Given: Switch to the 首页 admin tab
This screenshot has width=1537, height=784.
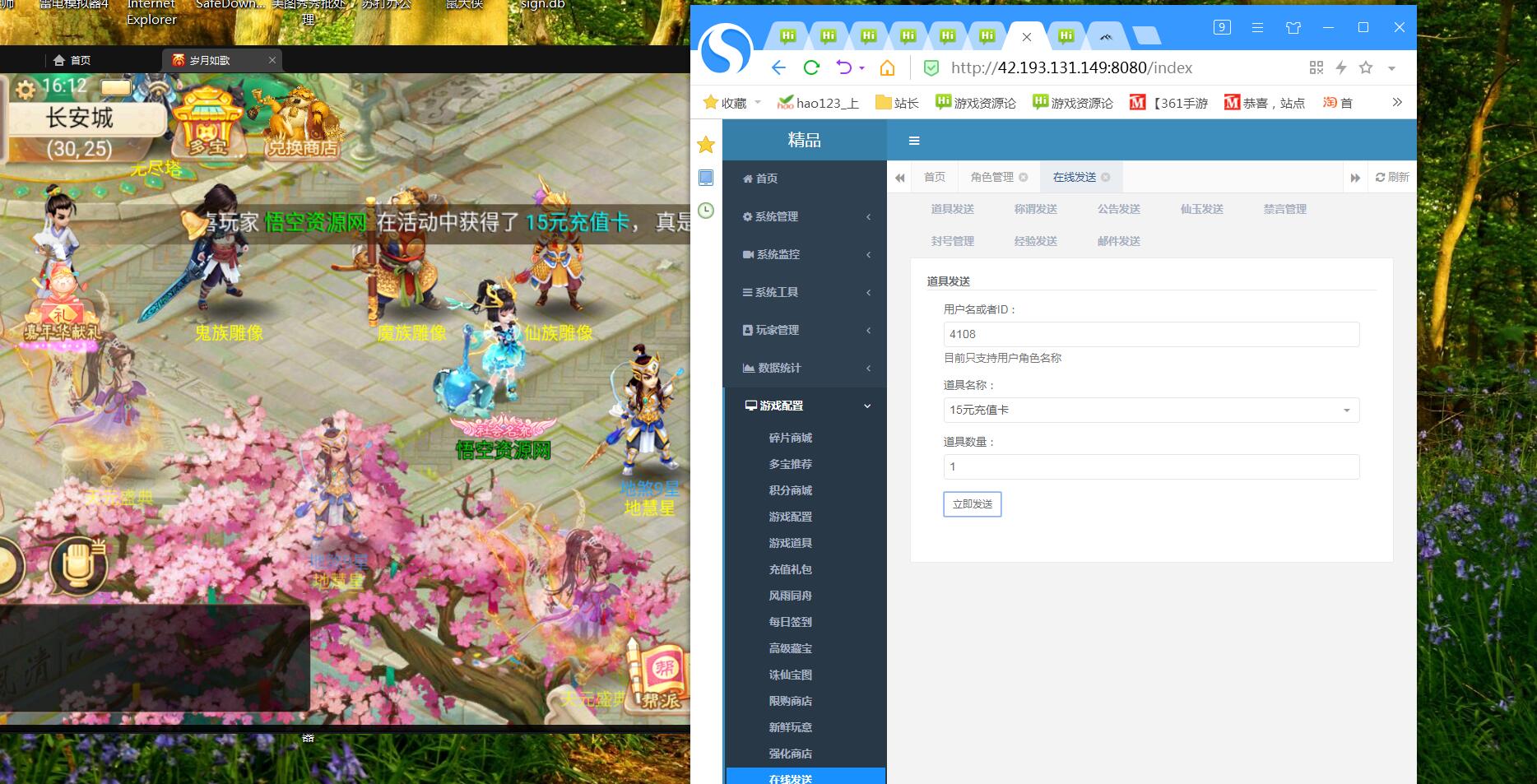Looking at the screenshot, I should coord(935,177).
